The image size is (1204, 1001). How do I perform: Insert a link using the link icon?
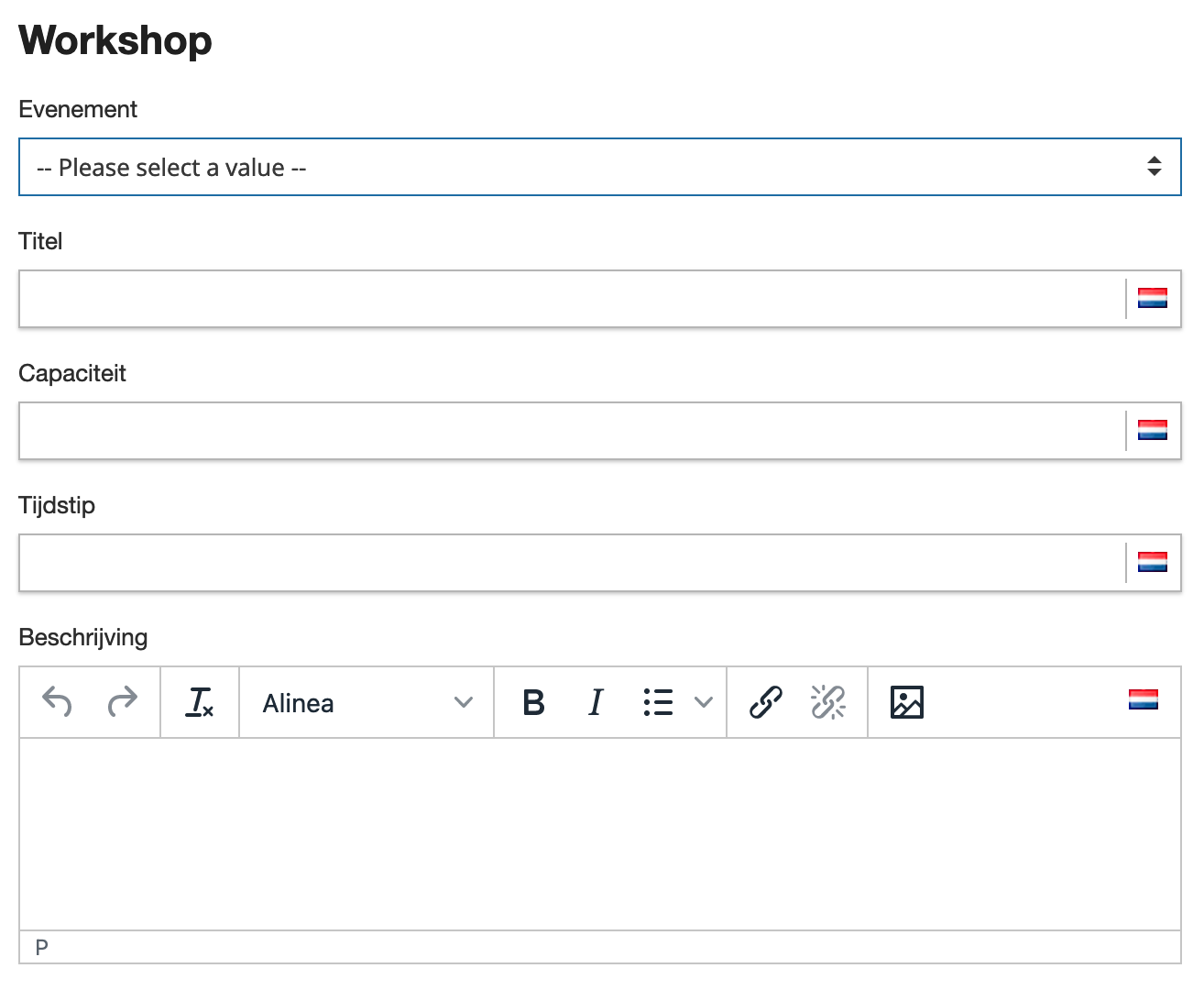click(766, 702)
